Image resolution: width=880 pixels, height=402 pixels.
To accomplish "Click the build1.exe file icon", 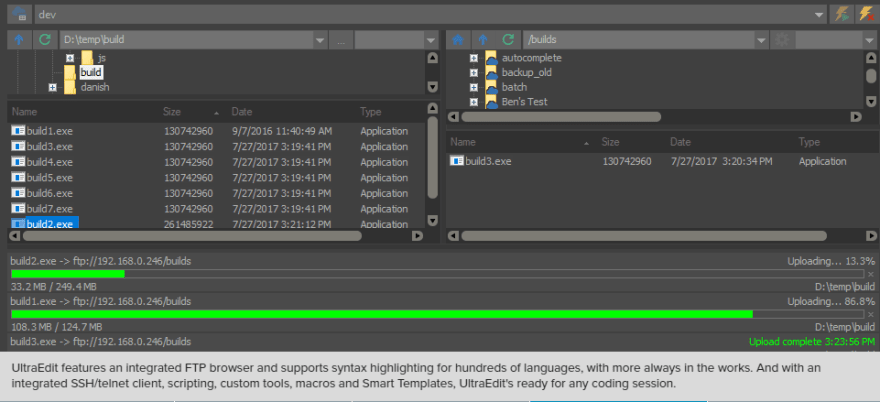I will pos(18,131).
